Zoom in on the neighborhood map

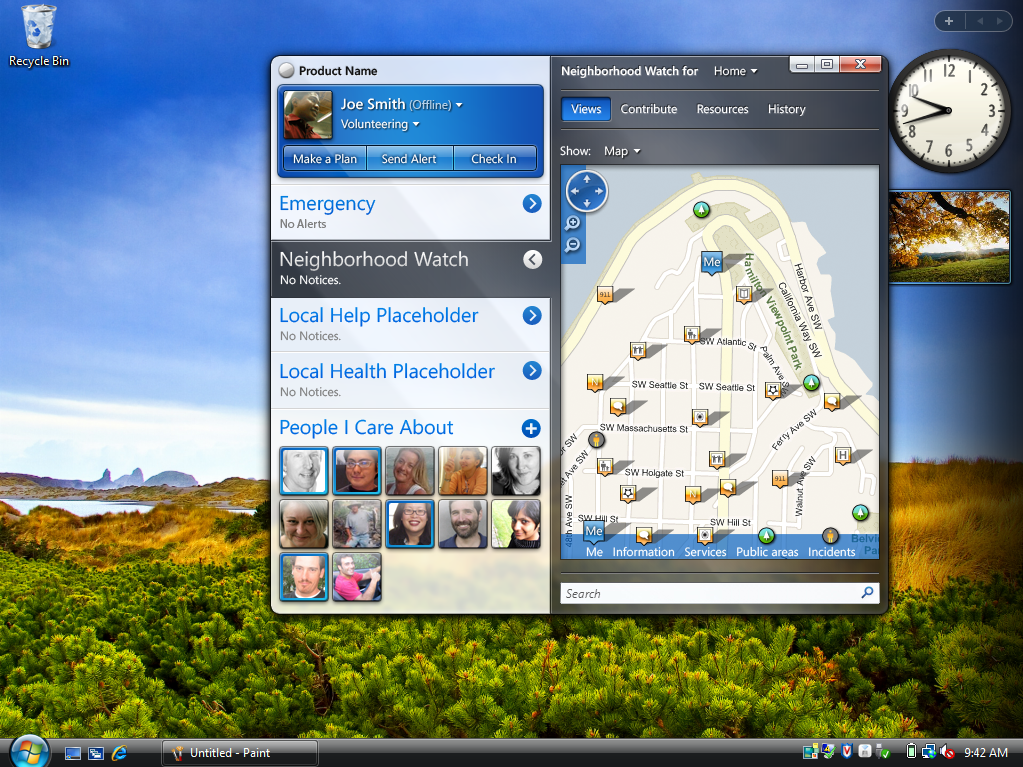(572, 223)
